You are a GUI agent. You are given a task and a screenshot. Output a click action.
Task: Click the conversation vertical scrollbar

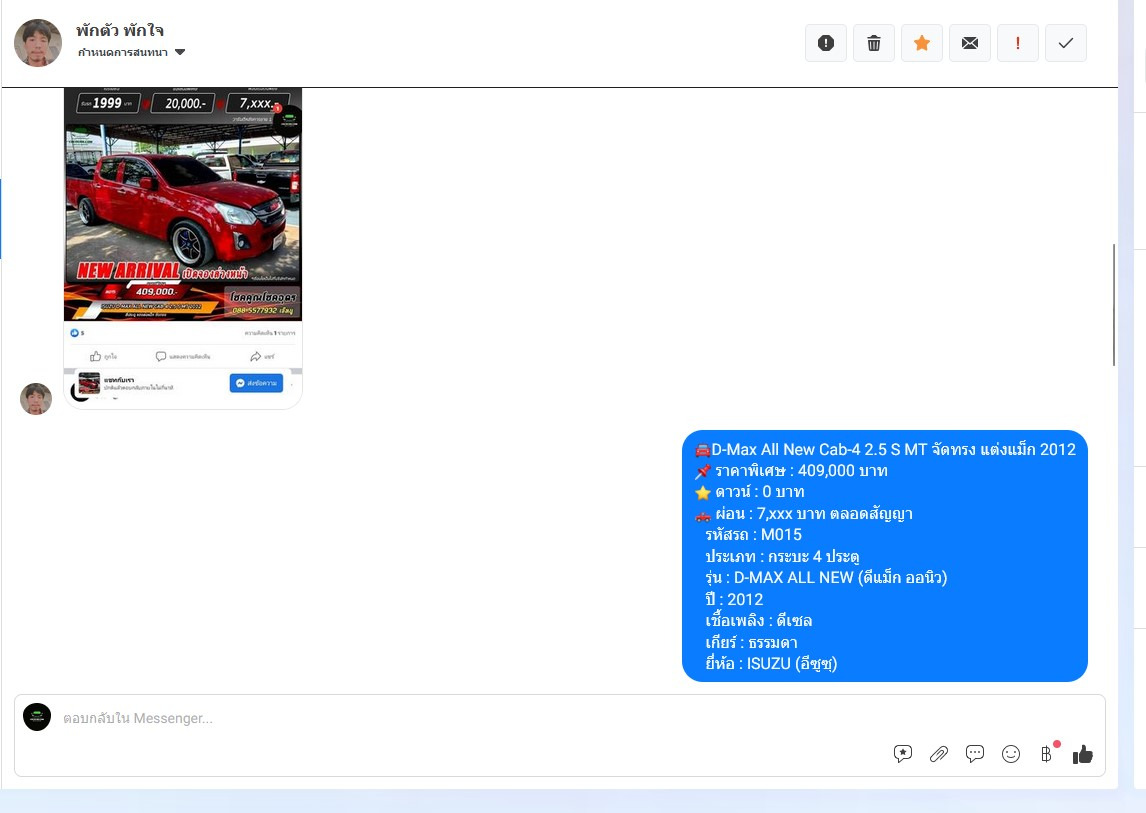point(1114,305)
